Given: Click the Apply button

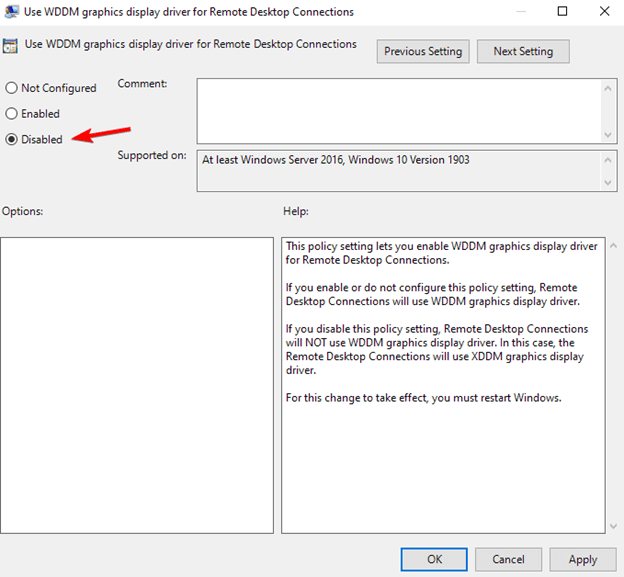Looking at the screenshot, I should pos(583,559).
